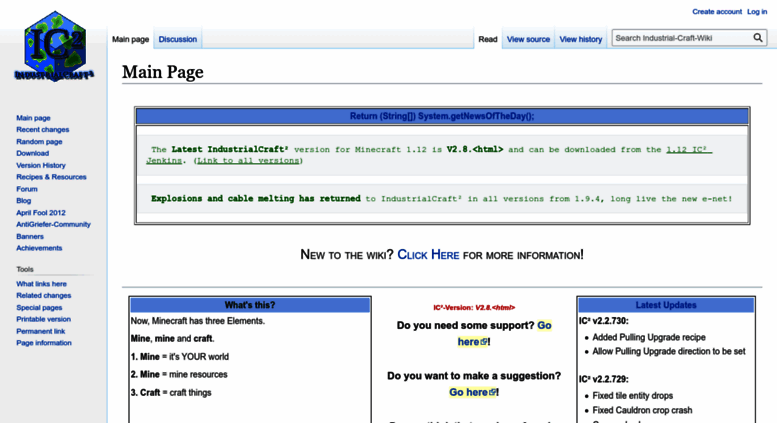This screenshot has height=423, width=777.
Task: Open April Fool 2012 link
Action: point(41,212)
